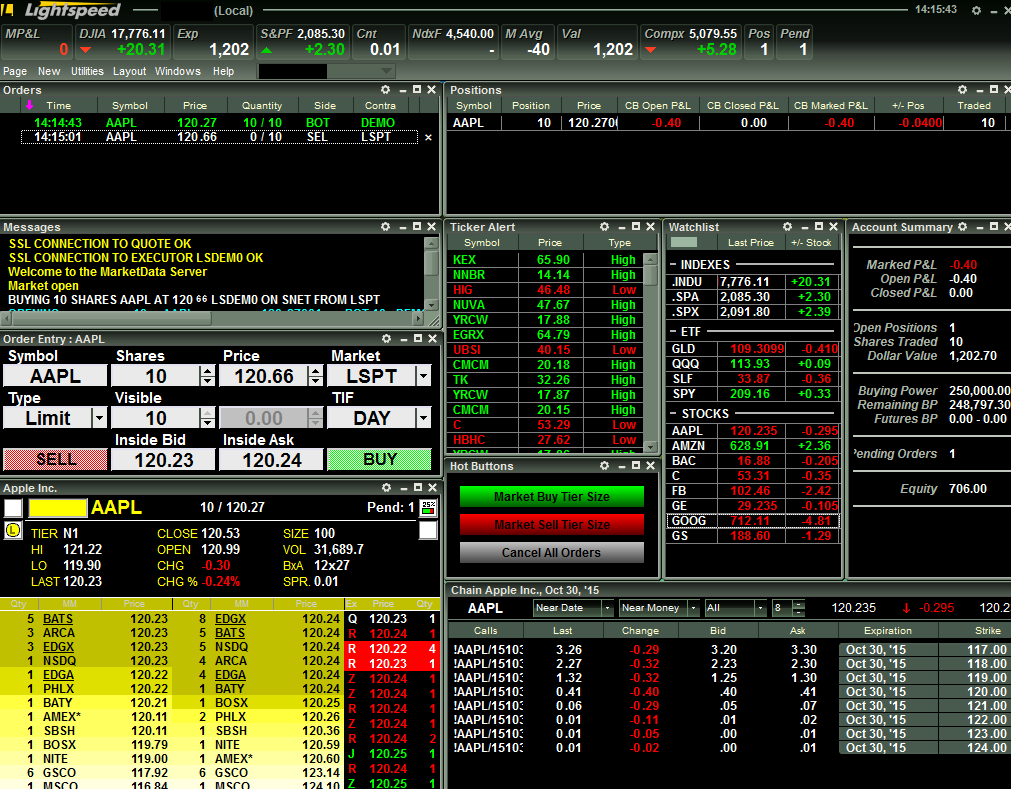Click the Messages vertical scrollbar
1011x789 pixels.
pos(431,274)
